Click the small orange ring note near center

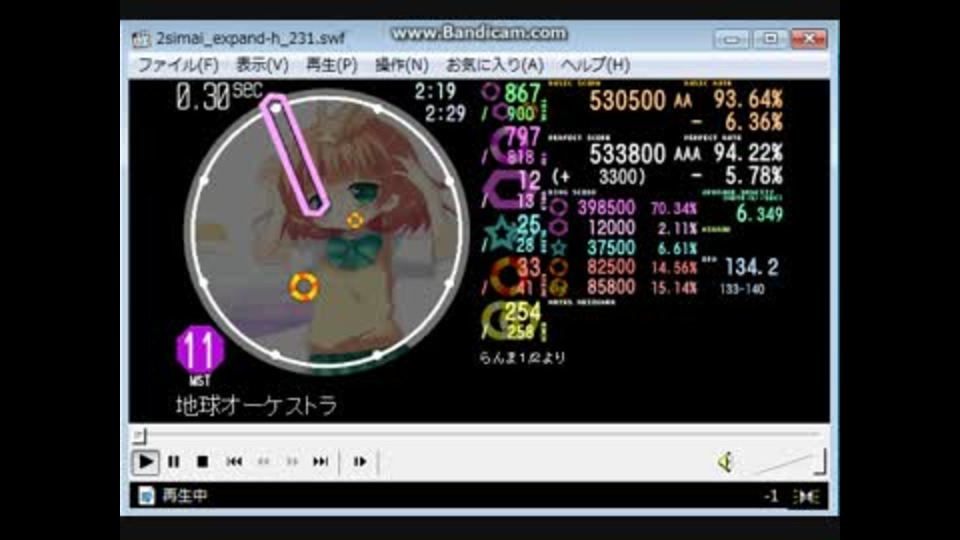(355, 220)
